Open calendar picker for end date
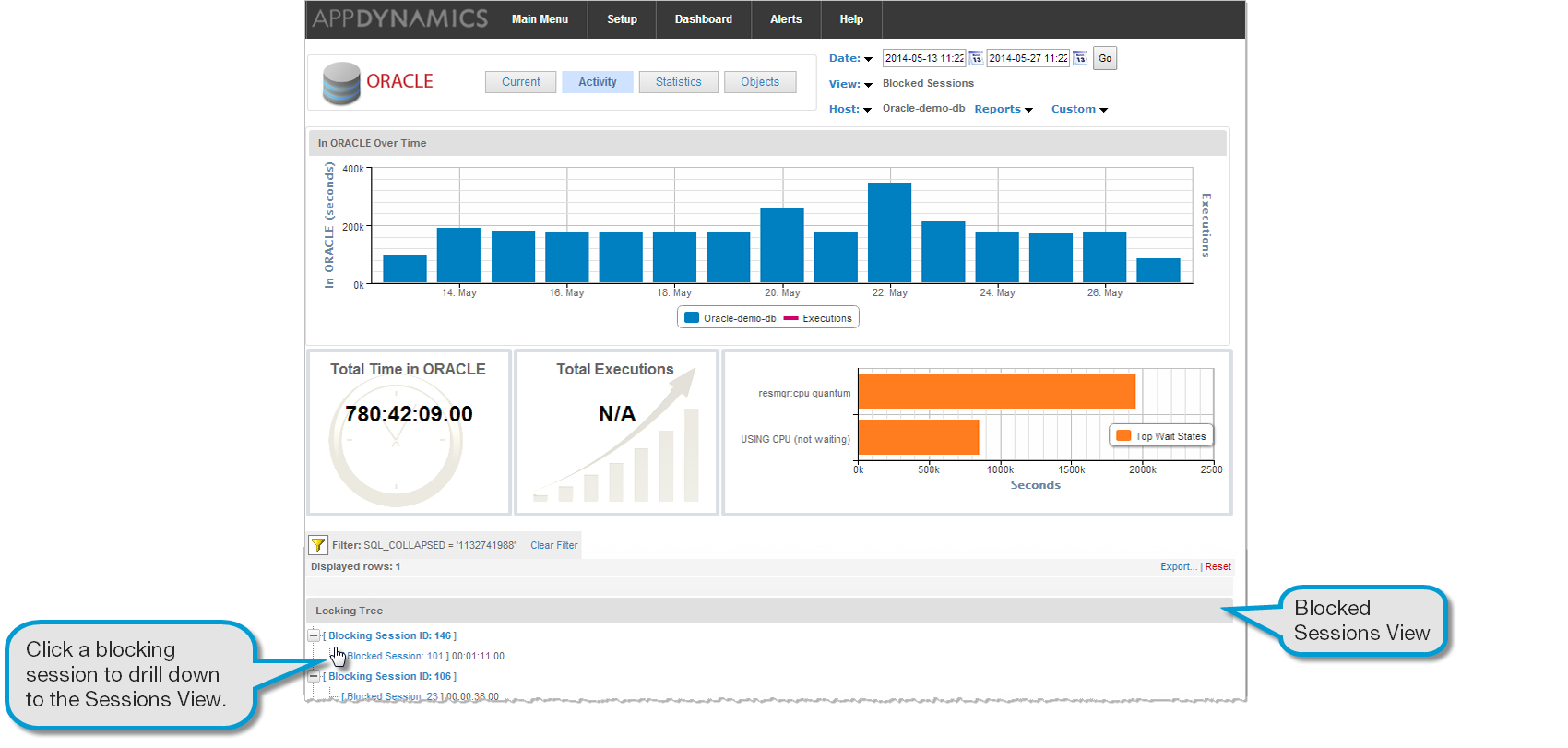The height and width of the screenshot is (748, 1568). [1079, 58]
